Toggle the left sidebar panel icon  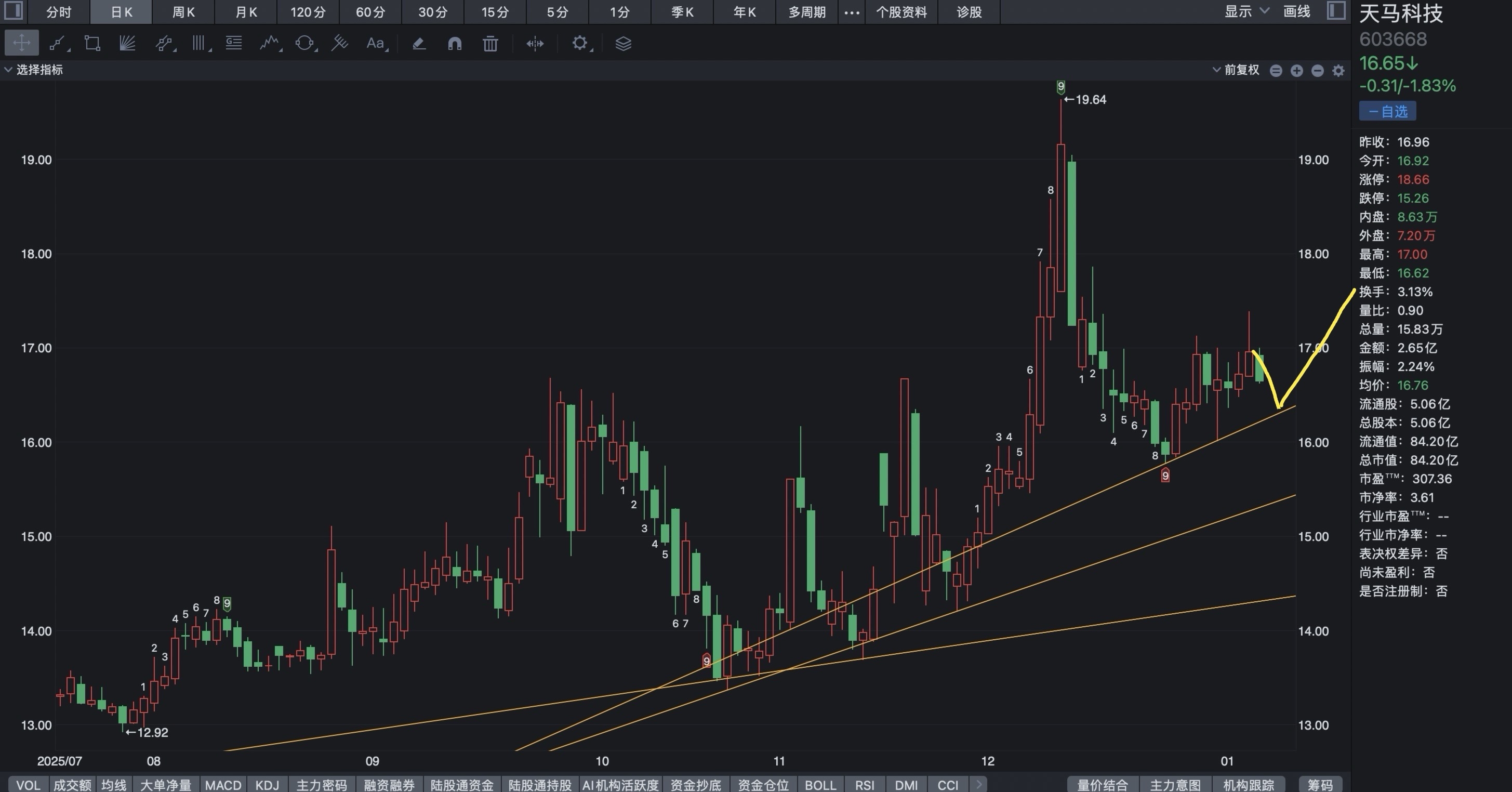(13, 10)
